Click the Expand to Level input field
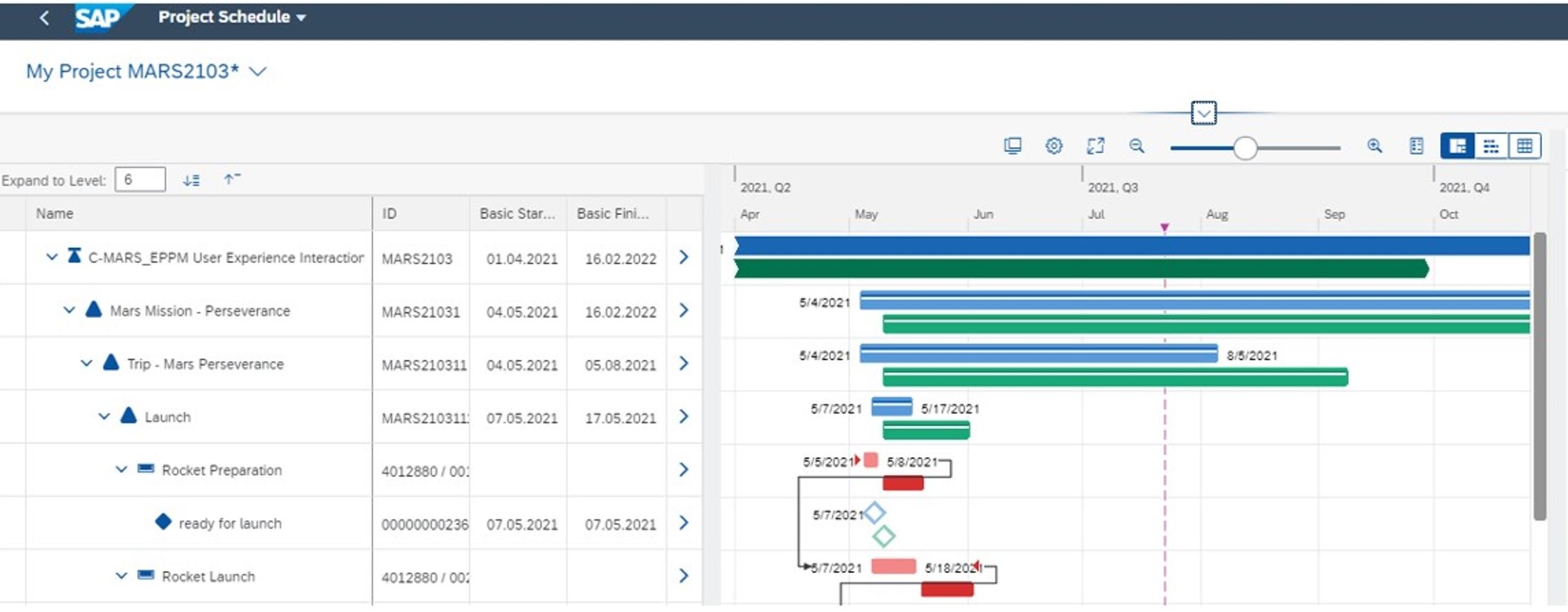Screen dimensions: 1568x612 (x=140, y=180)
